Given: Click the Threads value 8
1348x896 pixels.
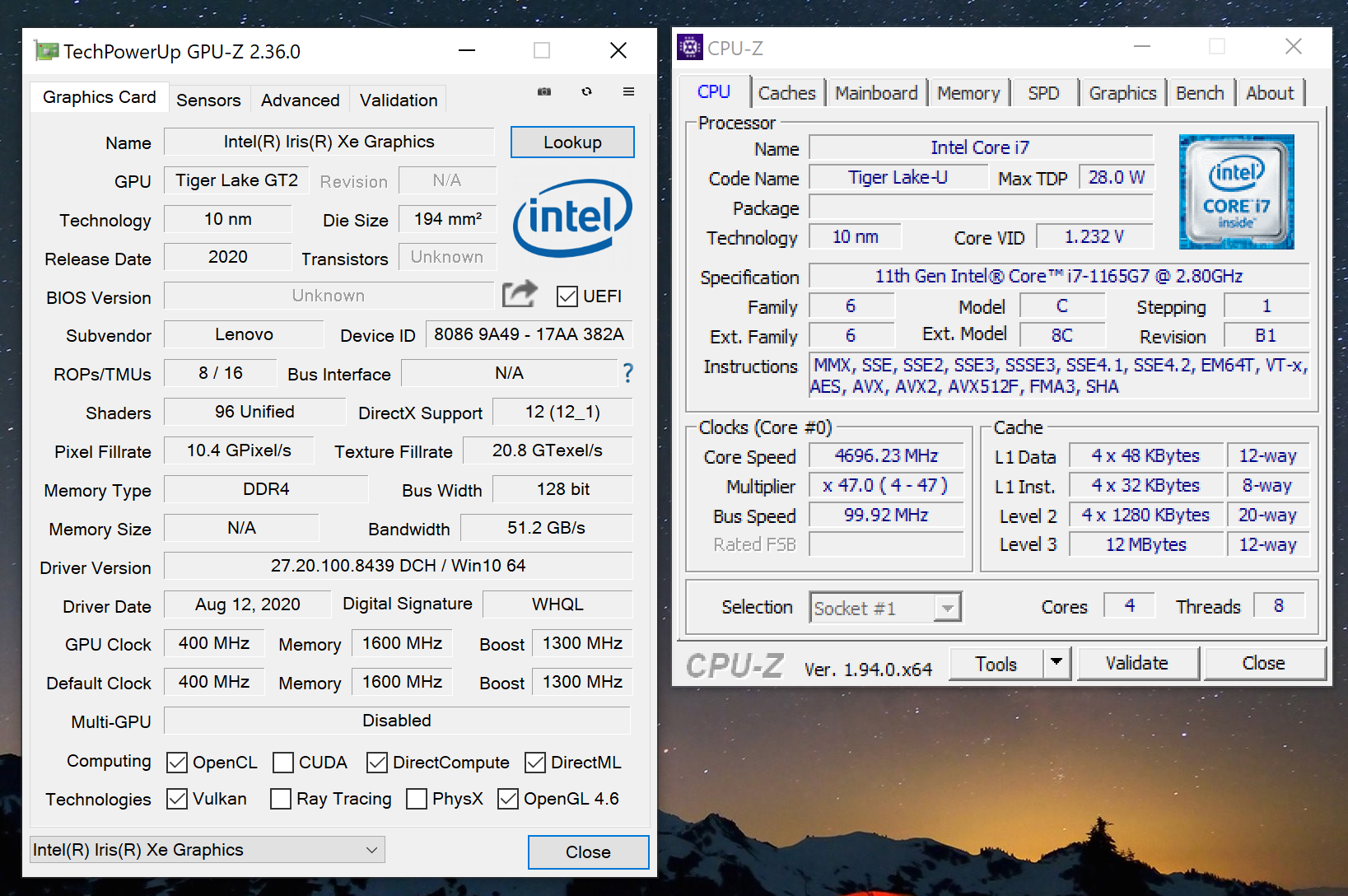Looking at the screenshot, I should pos(1278,605).
